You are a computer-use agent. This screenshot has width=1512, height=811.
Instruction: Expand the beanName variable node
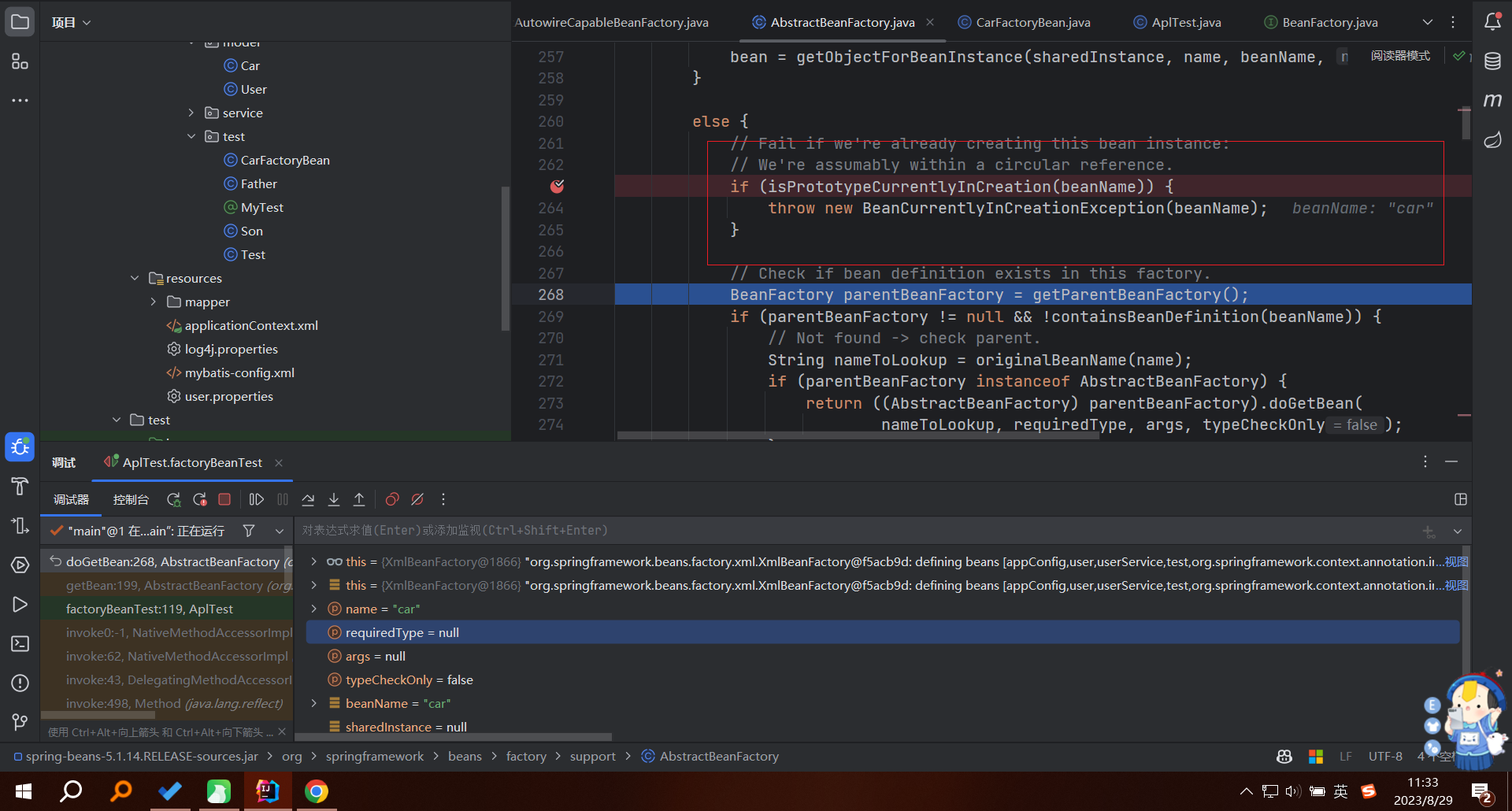[x=313, y=703]
